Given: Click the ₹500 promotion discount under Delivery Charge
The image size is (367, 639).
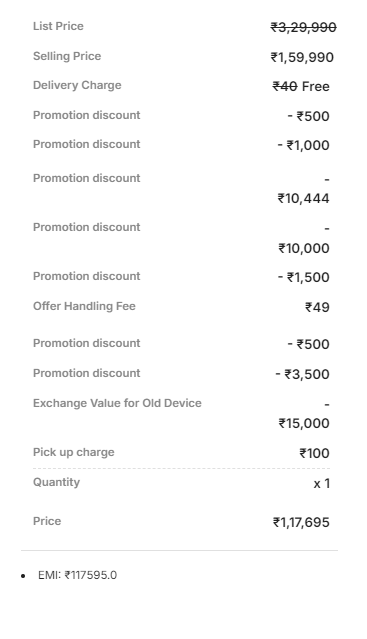Looking at the screenshot, I should 308,116.
